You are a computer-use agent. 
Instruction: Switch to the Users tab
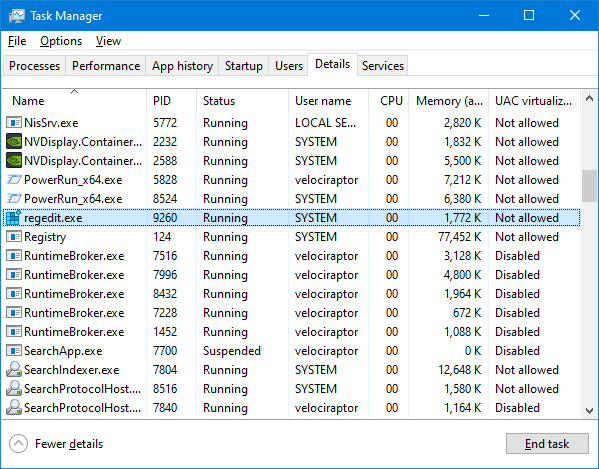click(289, 66)
